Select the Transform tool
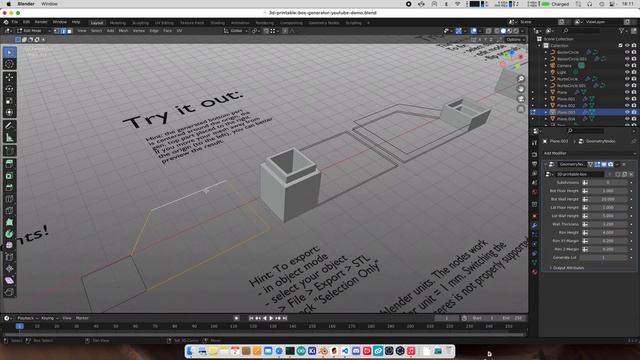The width and height of the screenshot is (640, 360). [9, 113]
